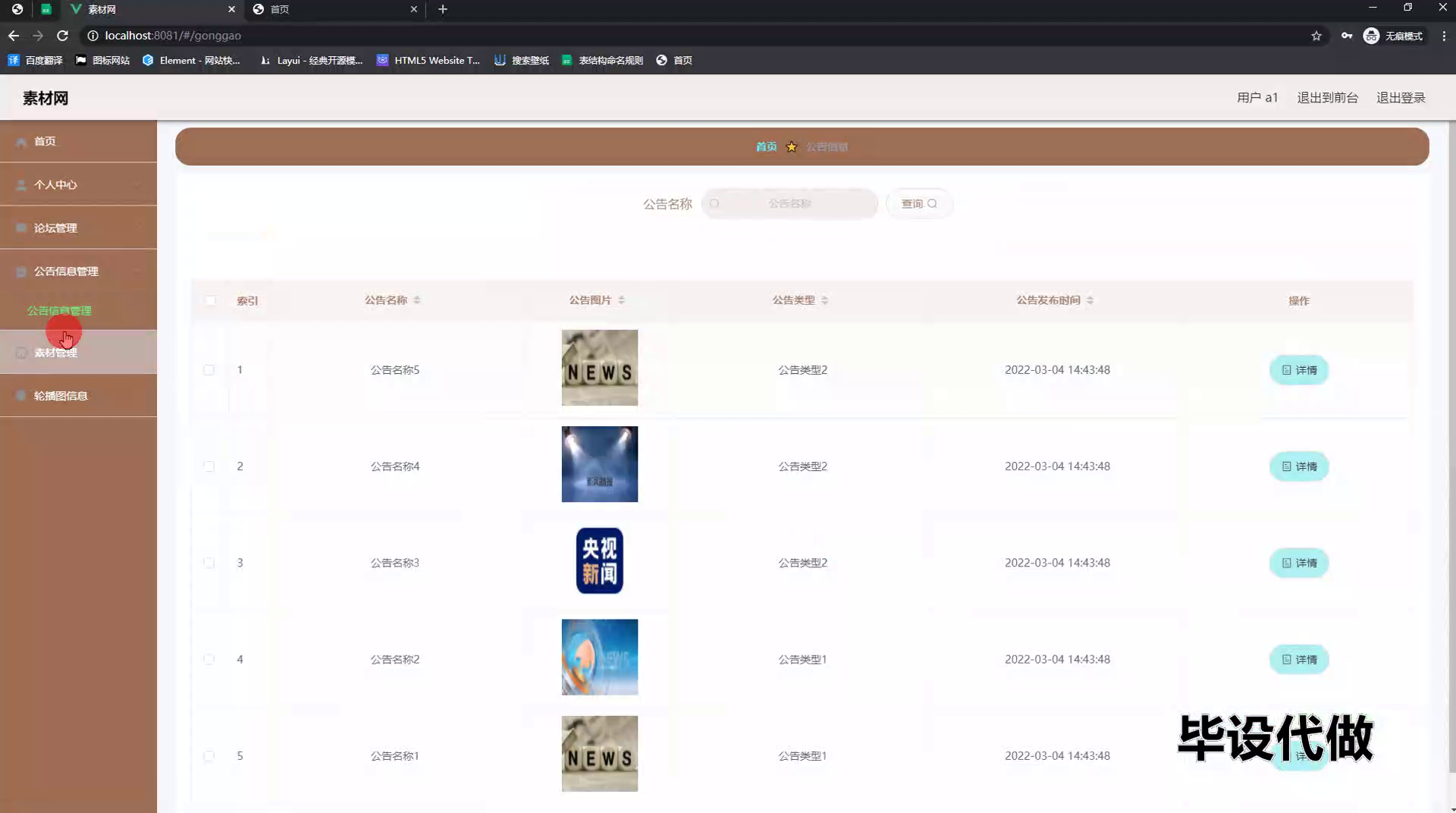Open 首页 in sidebar menu
Screen dimensions: 1456x813
[78, 141]
